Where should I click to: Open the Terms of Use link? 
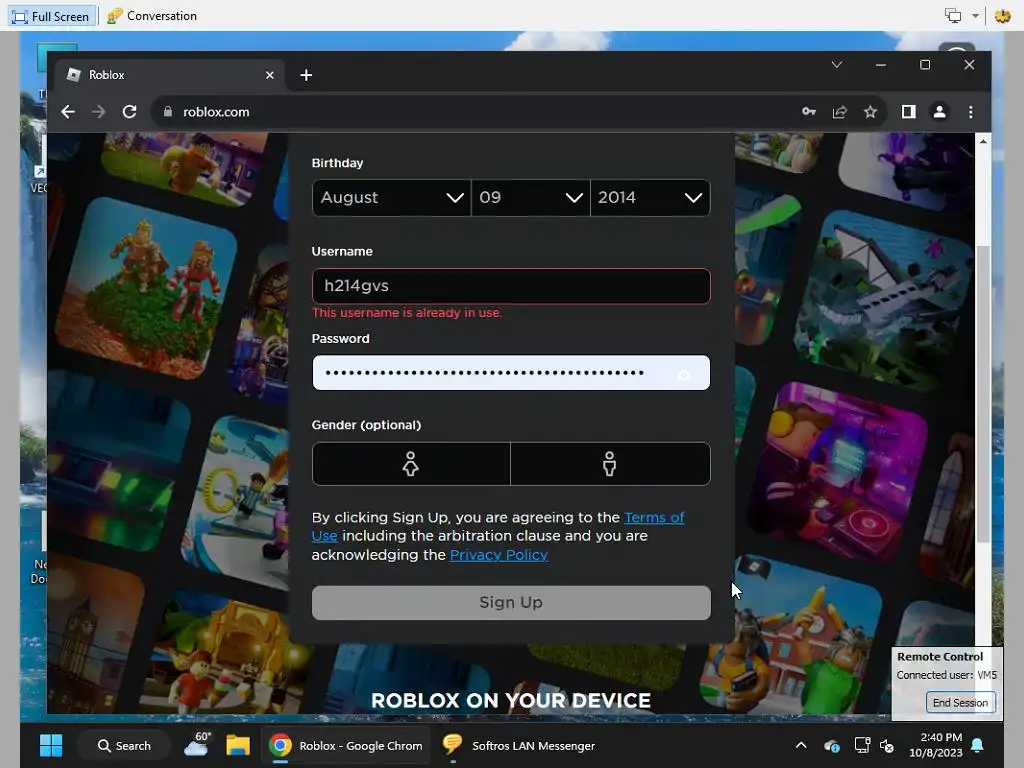(x=654, y=517)
